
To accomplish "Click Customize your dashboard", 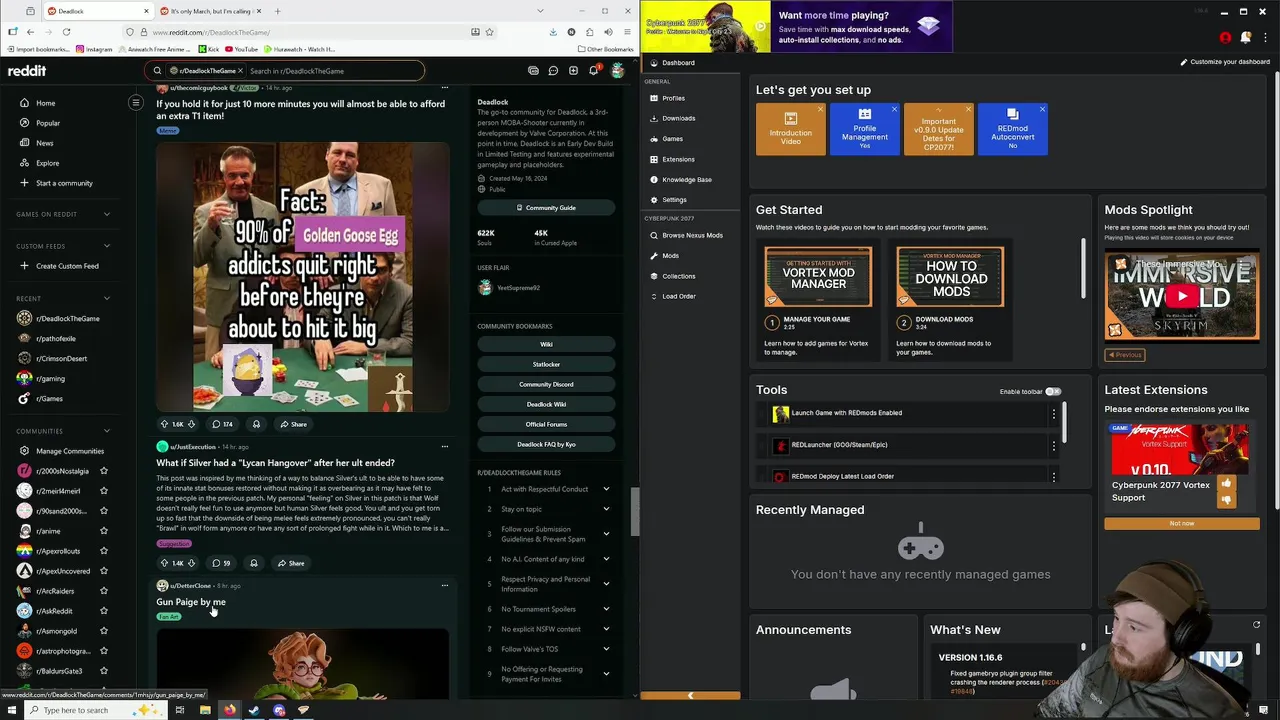I will point(1225,62).
